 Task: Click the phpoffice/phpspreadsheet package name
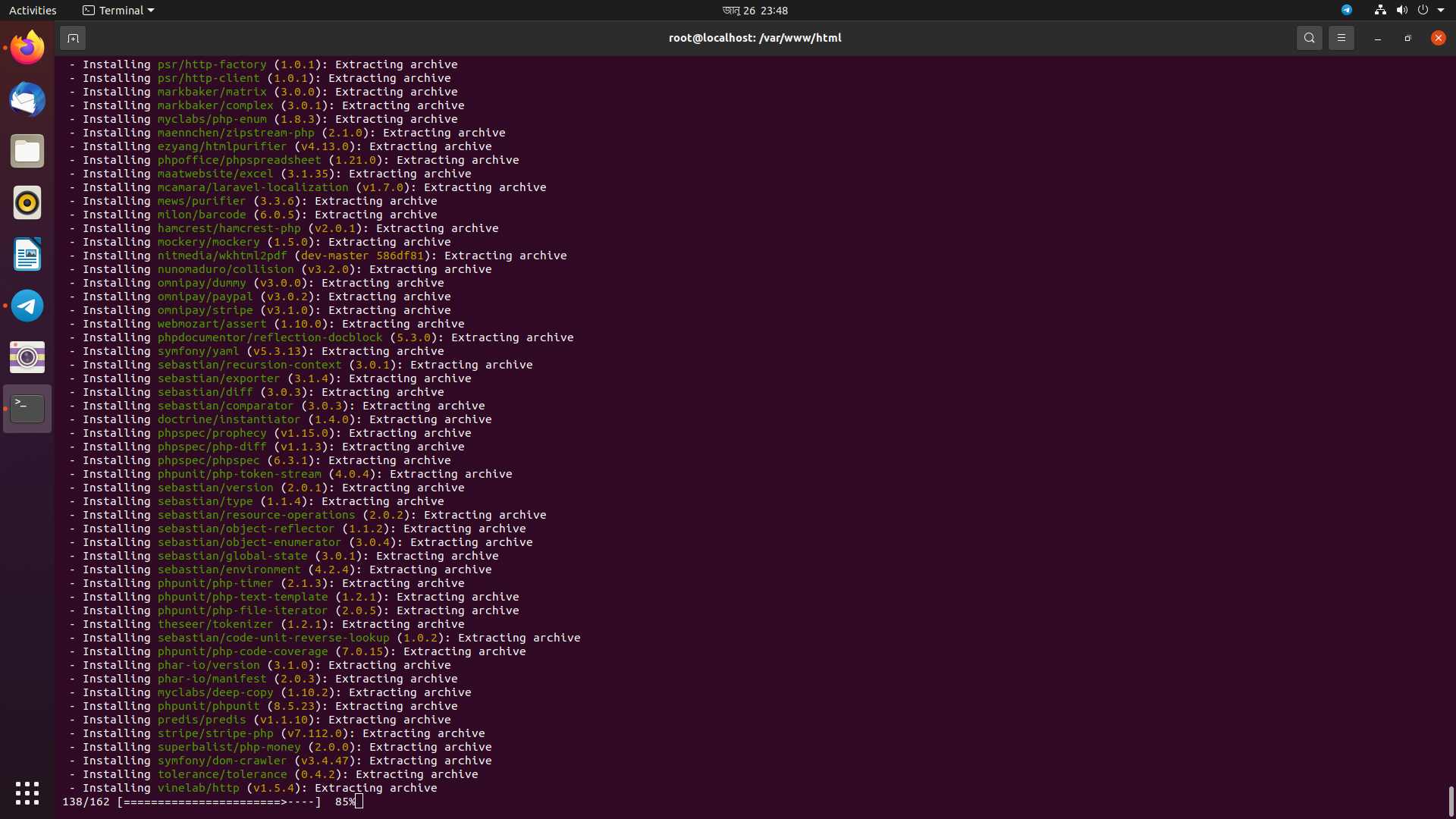pyautogui.click(x=240, y=160)
